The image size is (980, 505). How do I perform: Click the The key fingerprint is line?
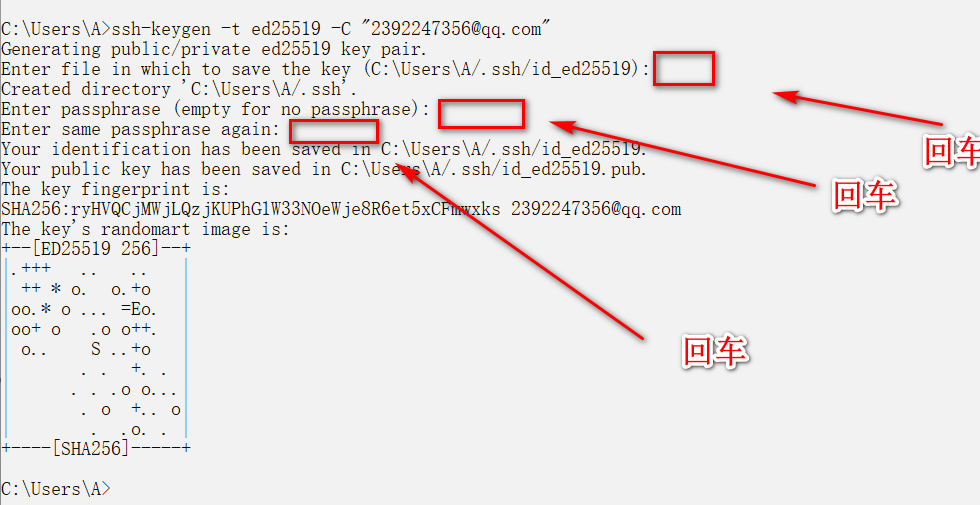click(116, 189)
